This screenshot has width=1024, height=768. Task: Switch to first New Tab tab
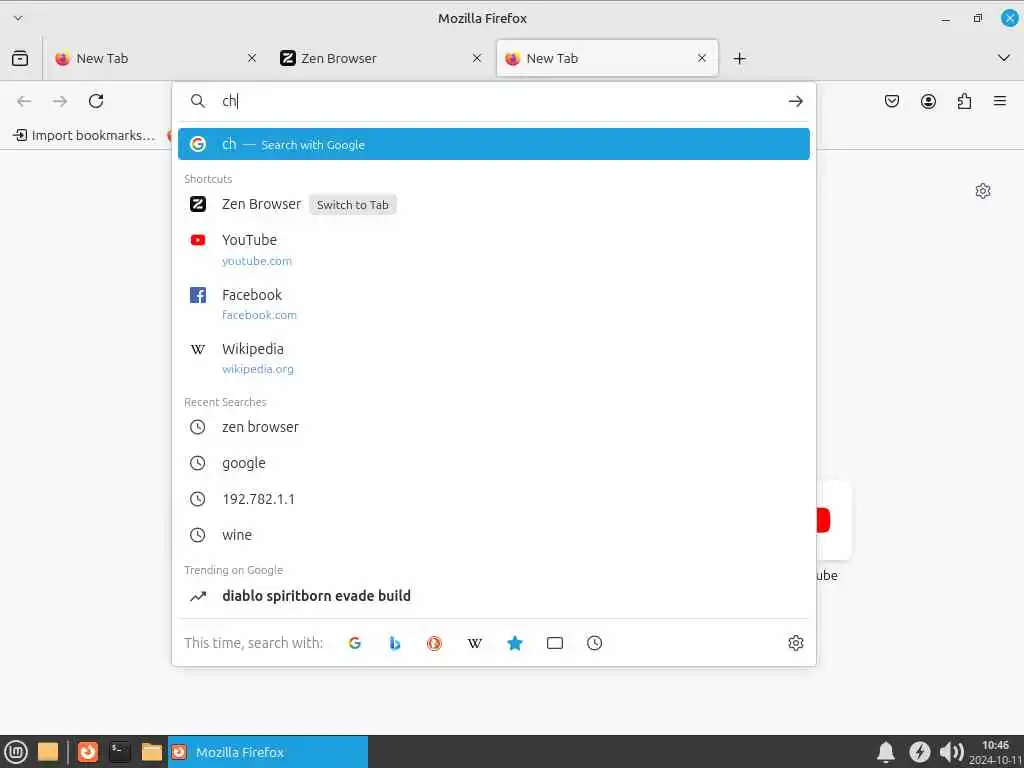pos(155,58)
